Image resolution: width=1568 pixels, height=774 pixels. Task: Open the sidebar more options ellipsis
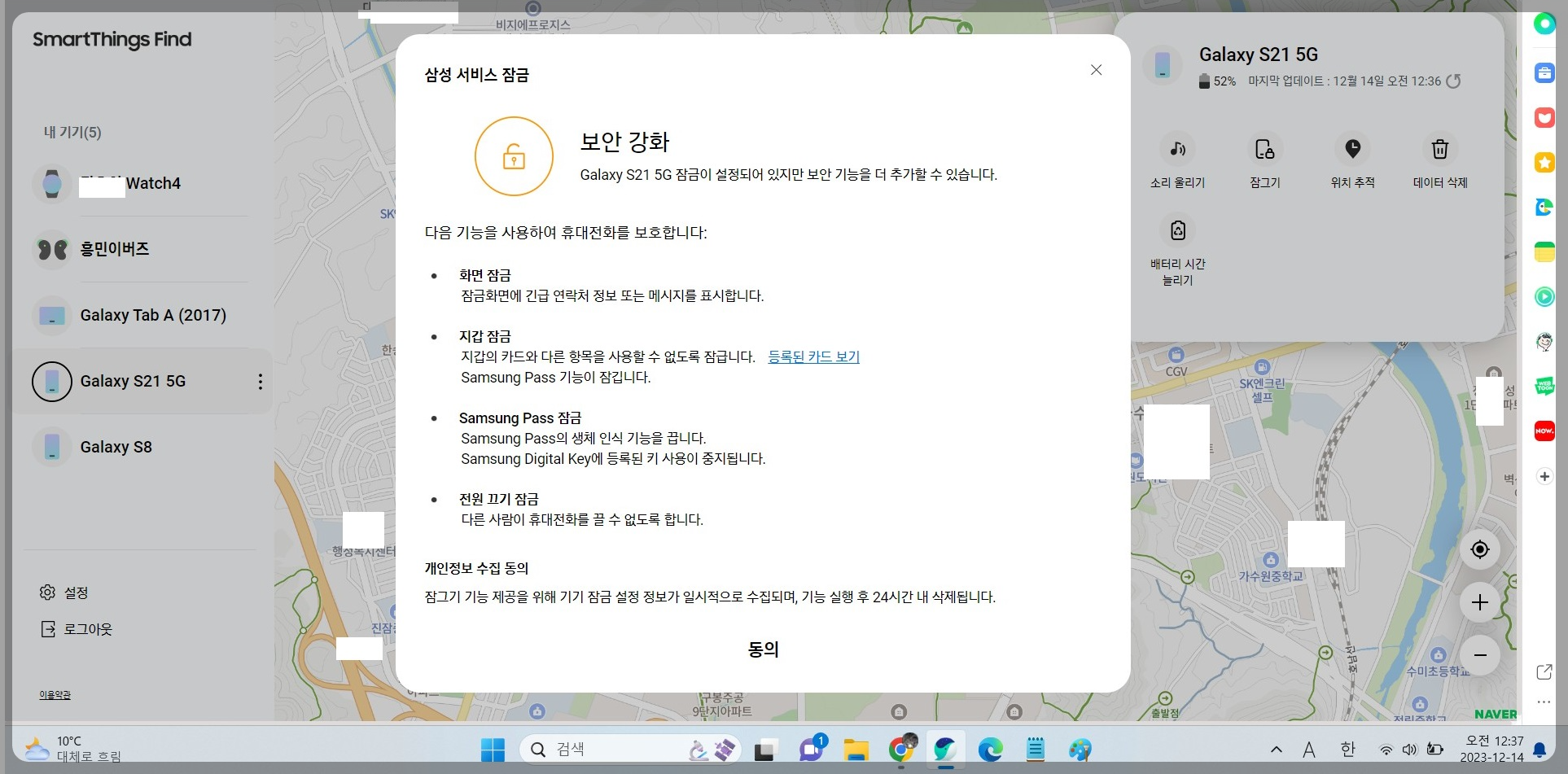1544,702
